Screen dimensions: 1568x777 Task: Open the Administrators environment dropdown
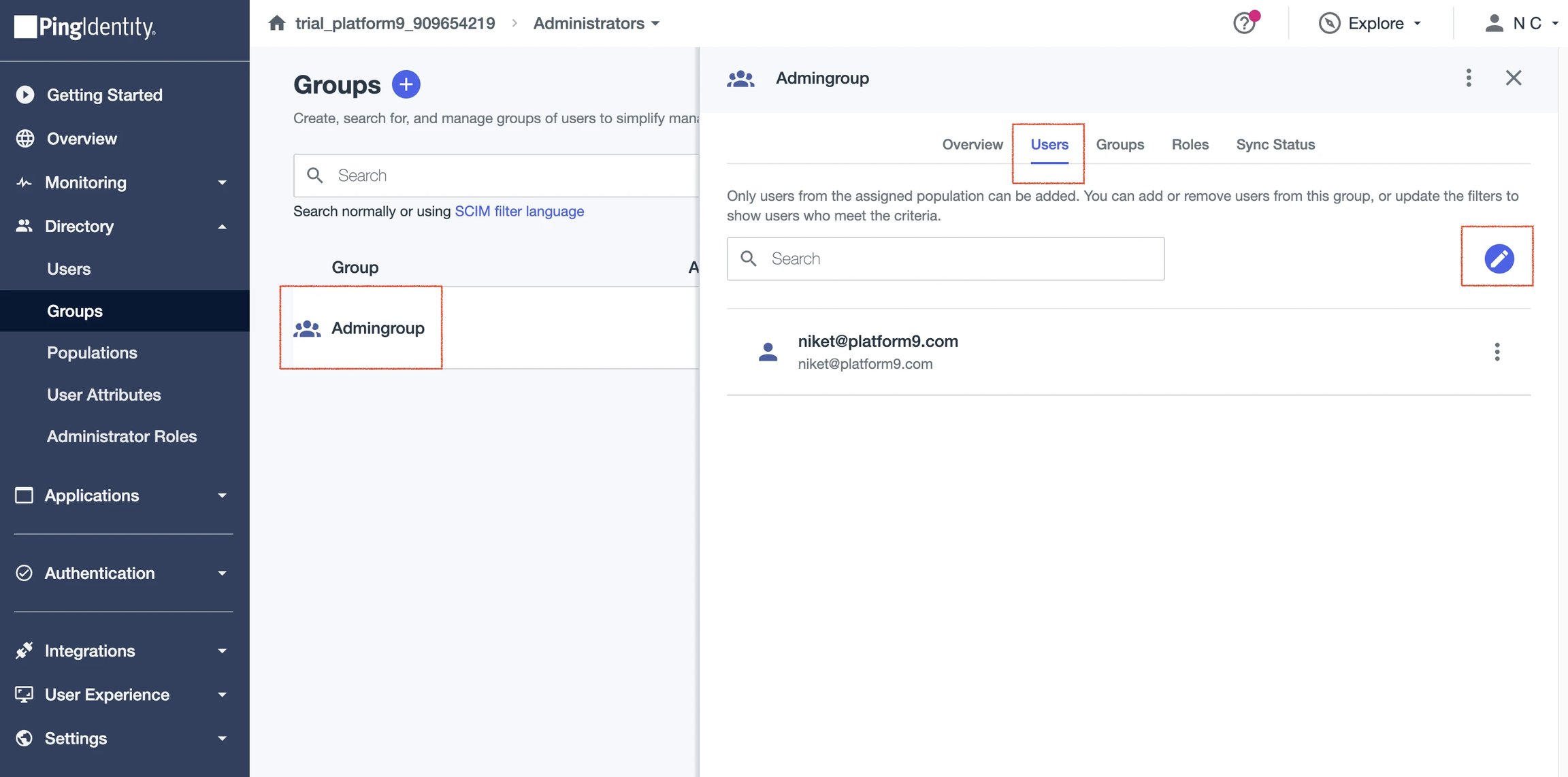coord(596,23)
